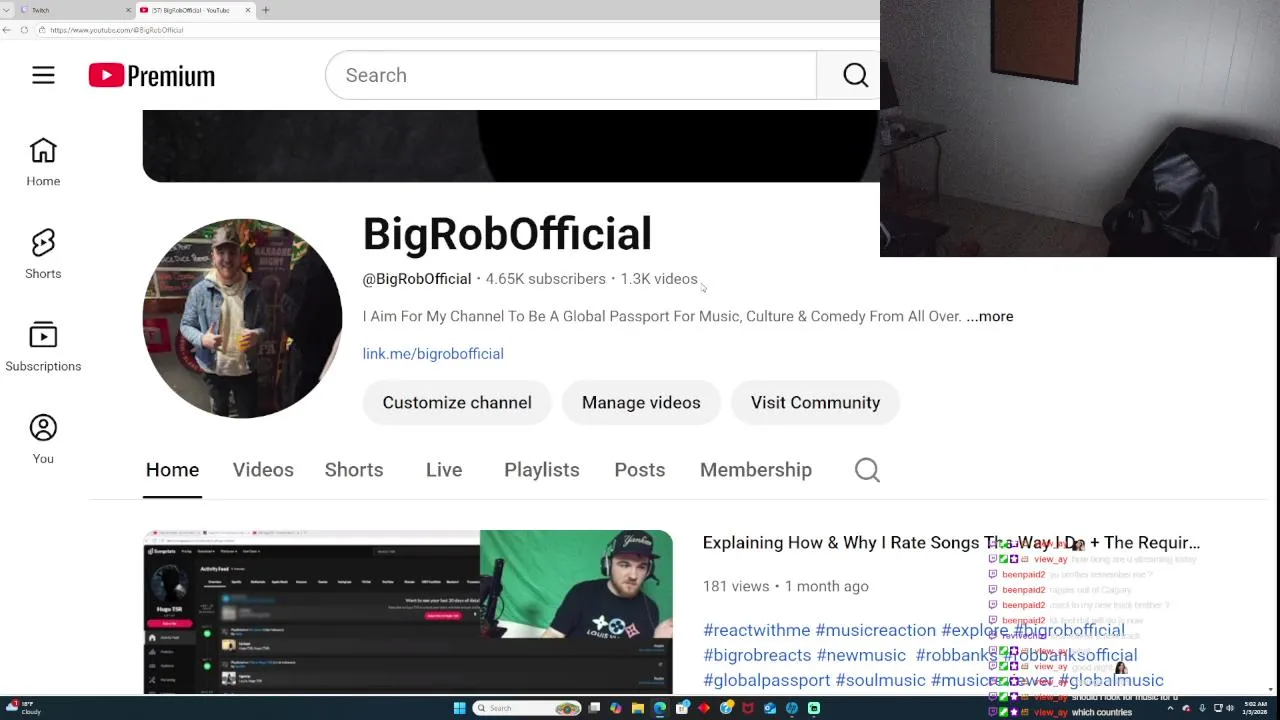Open the link.me/bigrobofficial link
Viewport: 1280px width, 720px height.
433,354
